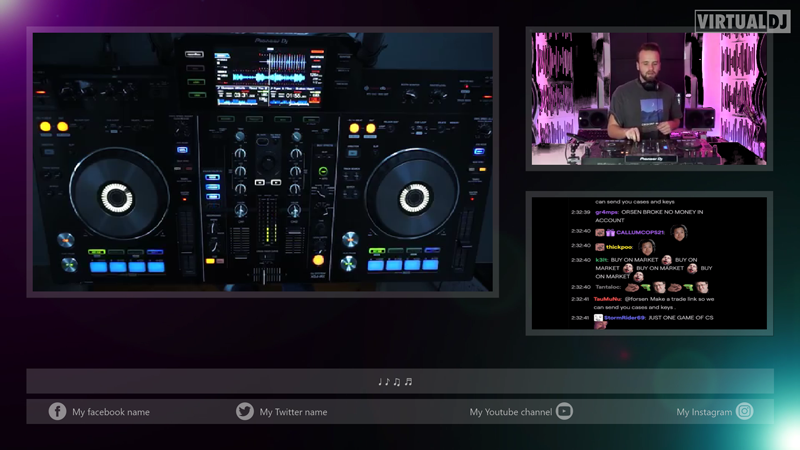Viewport: 800px width, 450px height.
Task: Click username TauMuNu in the chat
Action: click(607, 298)
